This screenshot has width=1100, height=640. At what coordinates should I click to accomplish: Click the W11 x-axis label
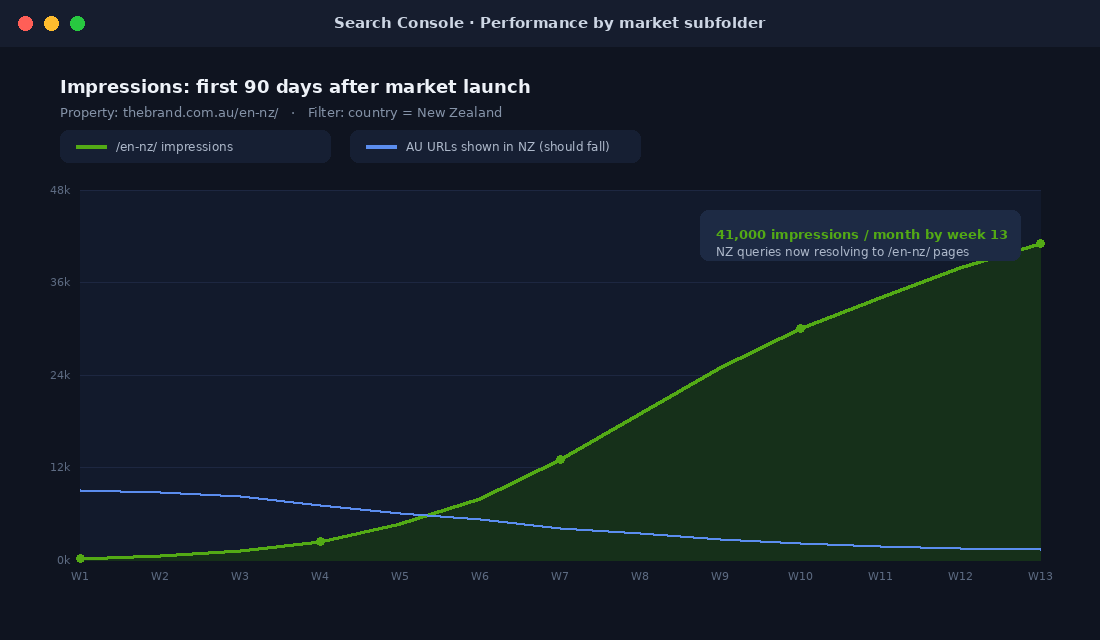880,576
